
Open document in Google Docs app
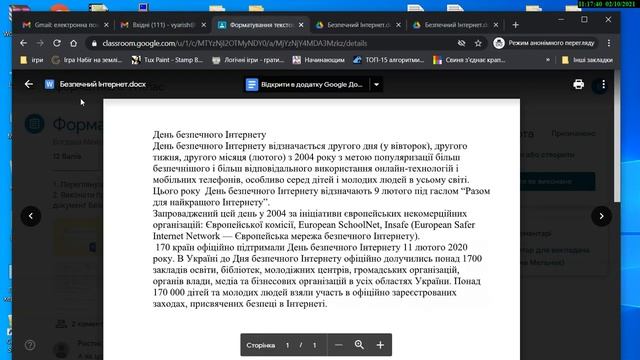point(307,84)
